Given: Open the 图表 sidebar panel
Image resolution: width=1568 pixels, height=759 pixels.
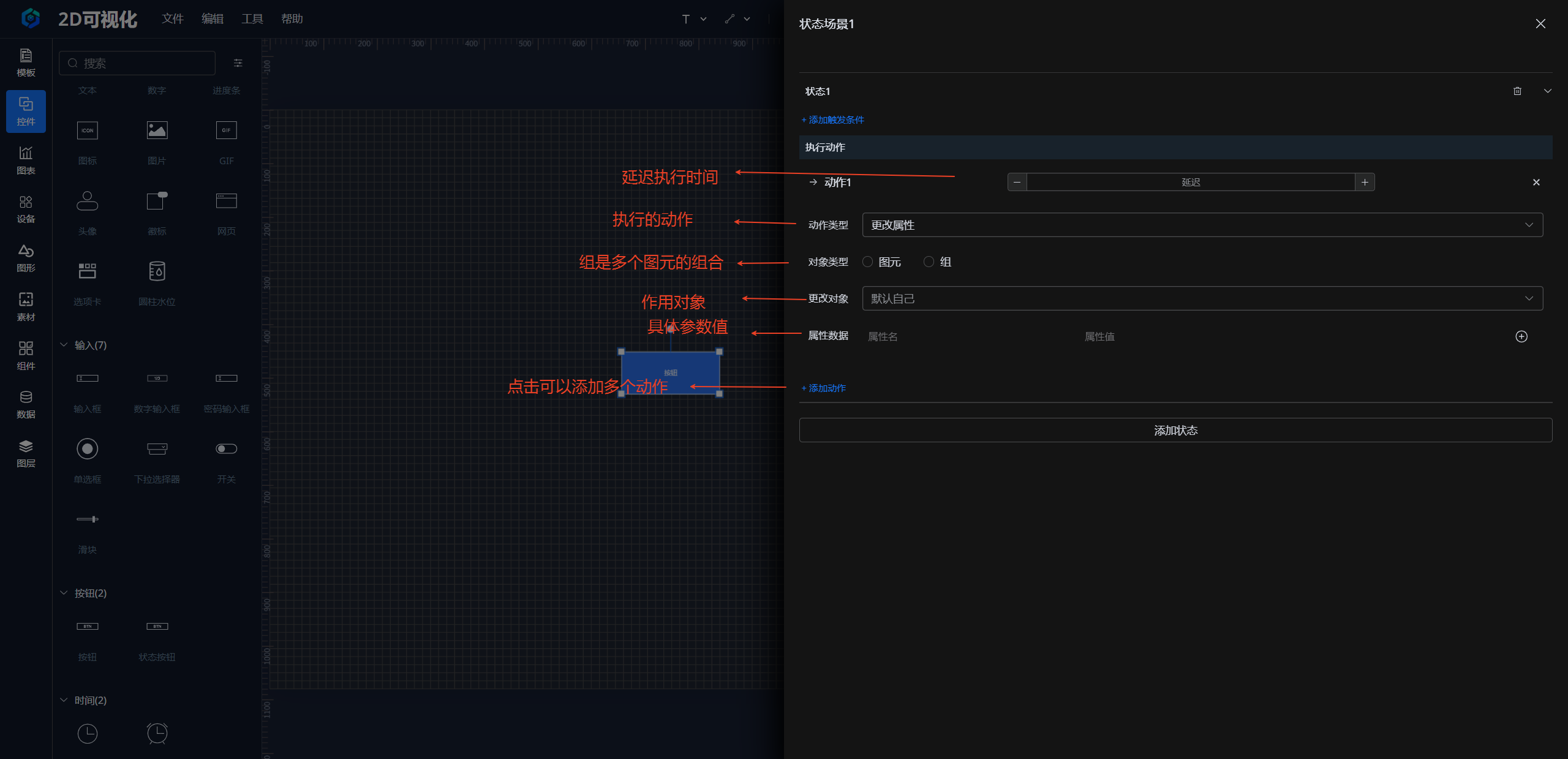Looking at the screenshot, I should 26,160.
